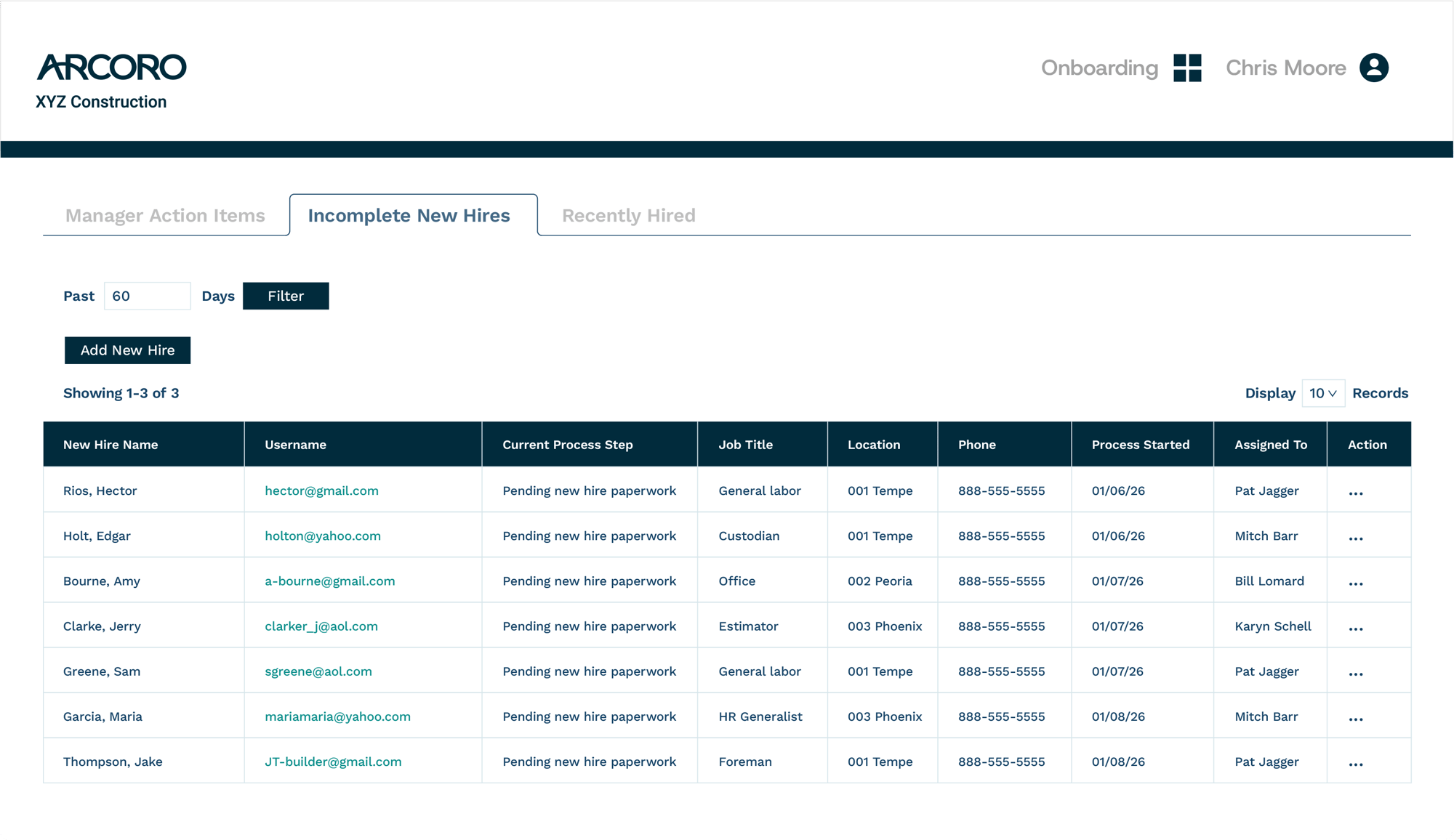Image resolution: width=1454 pixels, height=840 pixels.
Task: Click the Add New Hire button
Action: click(x=127, y=350)
